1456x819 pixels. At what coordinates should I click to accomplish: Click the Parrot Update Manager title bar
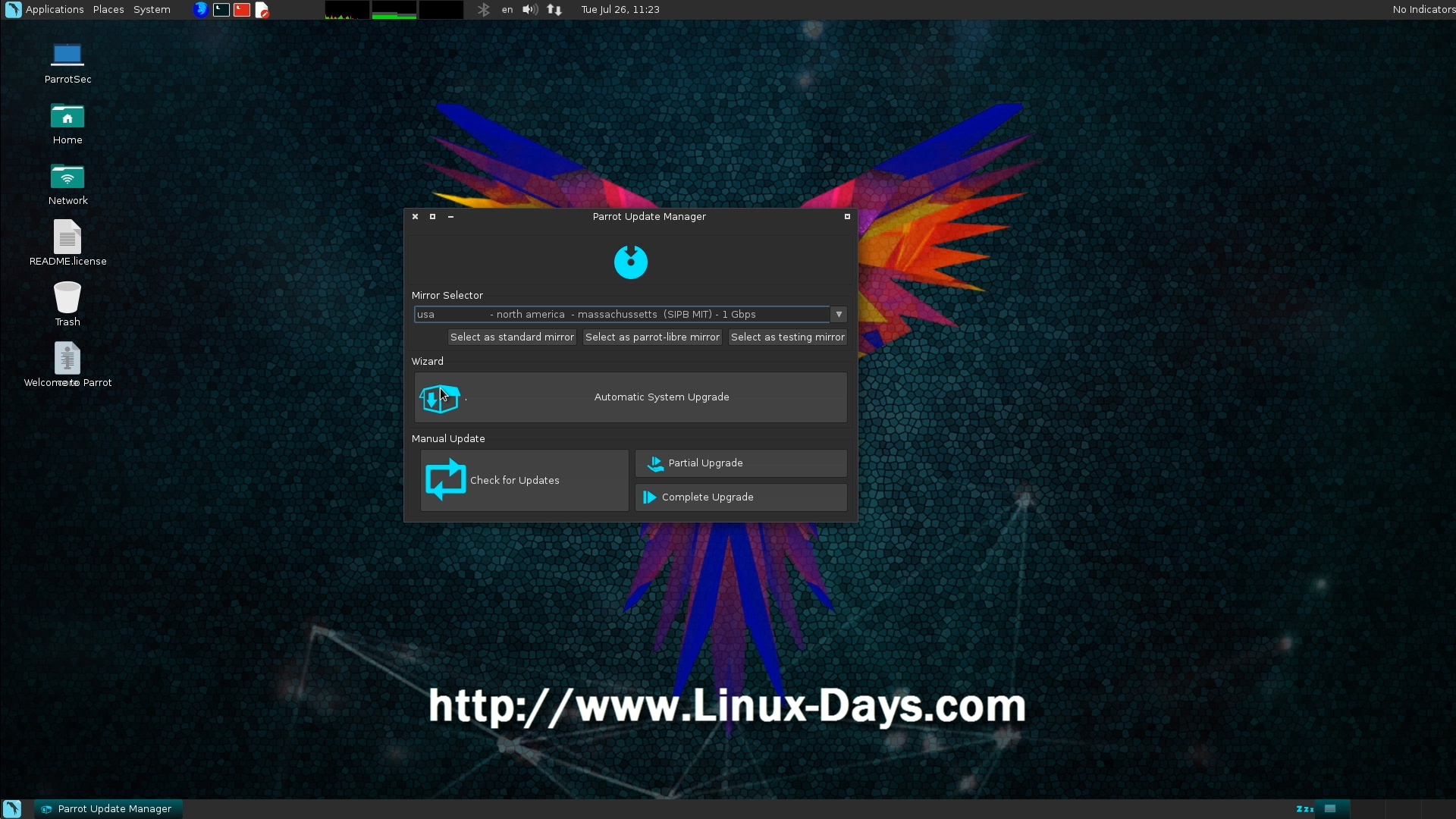click(x=631, y=217)
